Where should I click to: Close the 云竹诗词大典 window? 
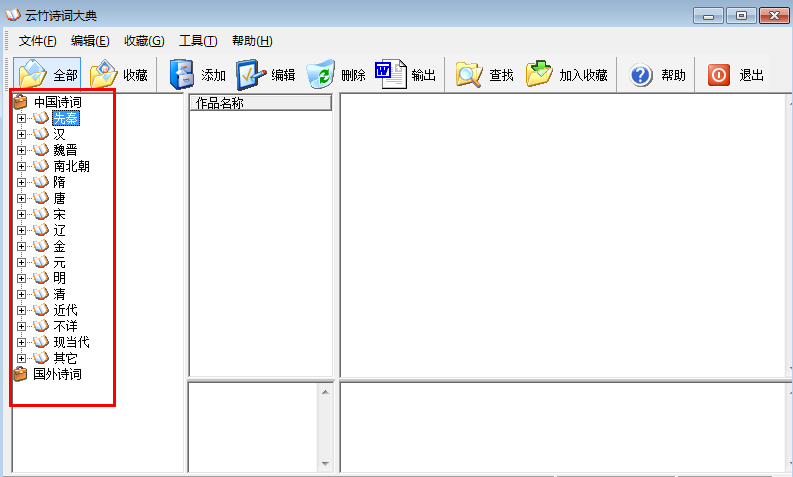pyautogui.click(x=774, y=16)
